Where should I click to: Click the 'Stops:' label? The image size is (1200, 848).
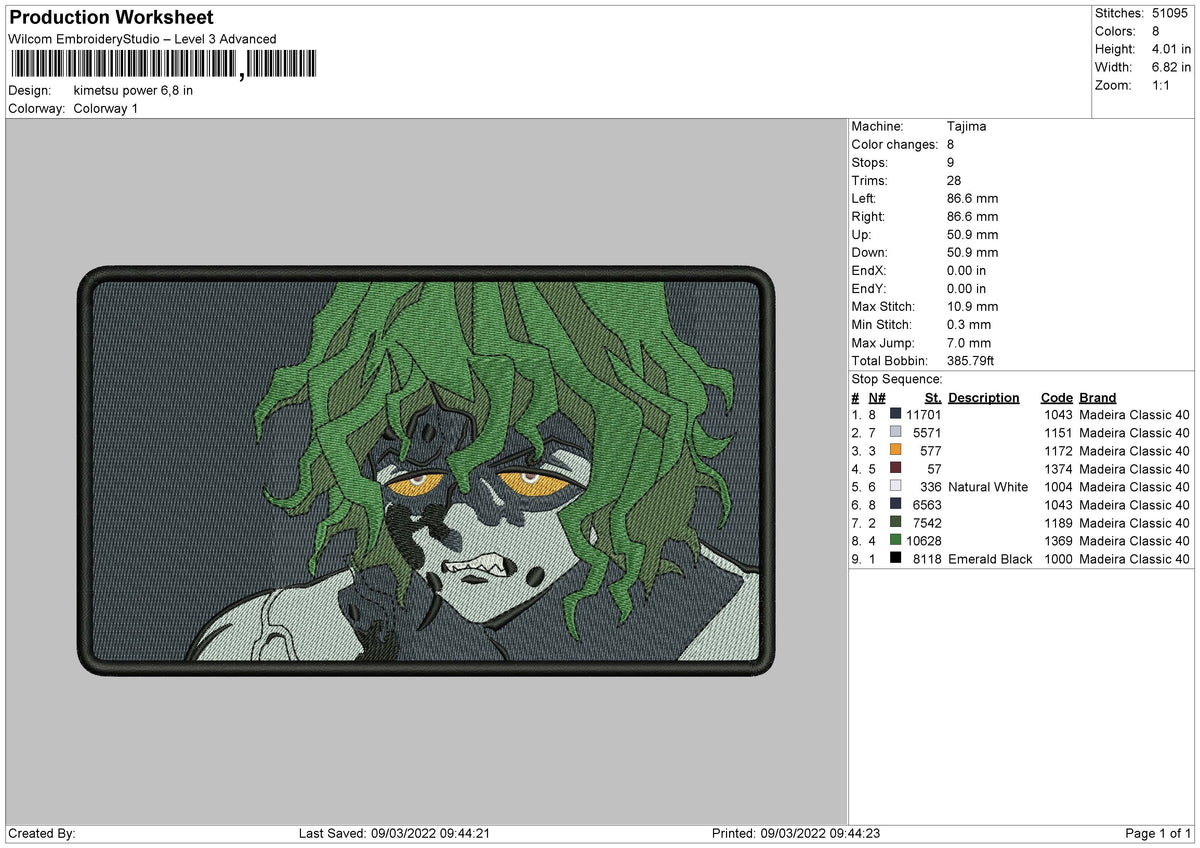[x=870, y=162]
